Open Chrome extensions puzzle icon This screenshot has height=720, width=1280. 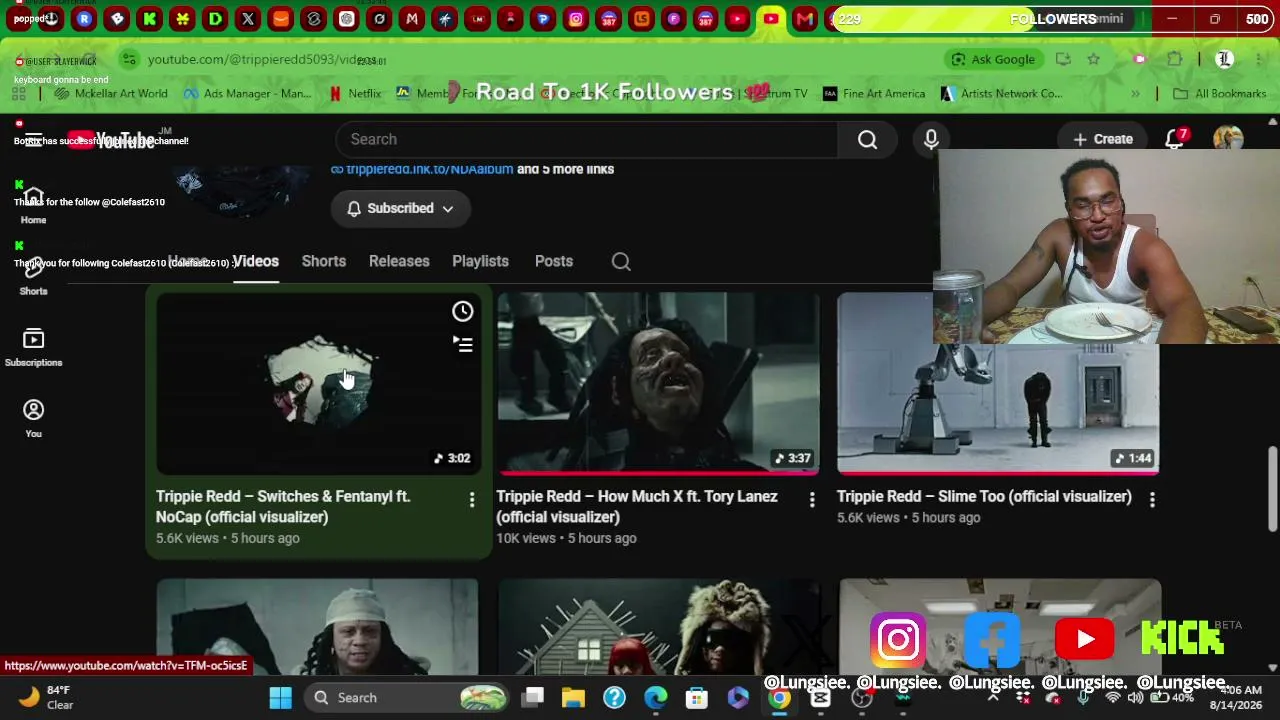[1175, 60]
